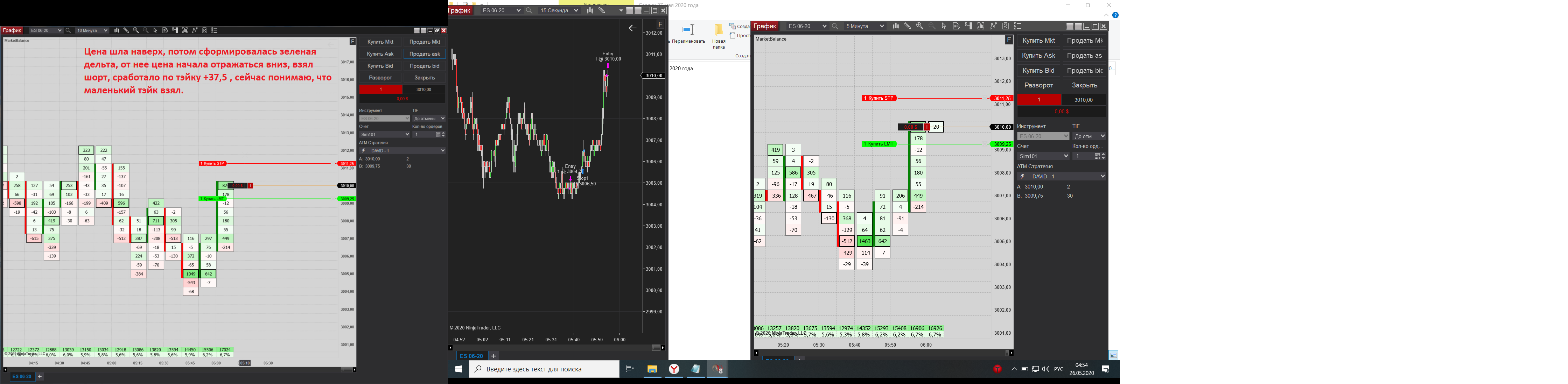Open Sim101 account dropdown in right panel

tap(1043, 156)
